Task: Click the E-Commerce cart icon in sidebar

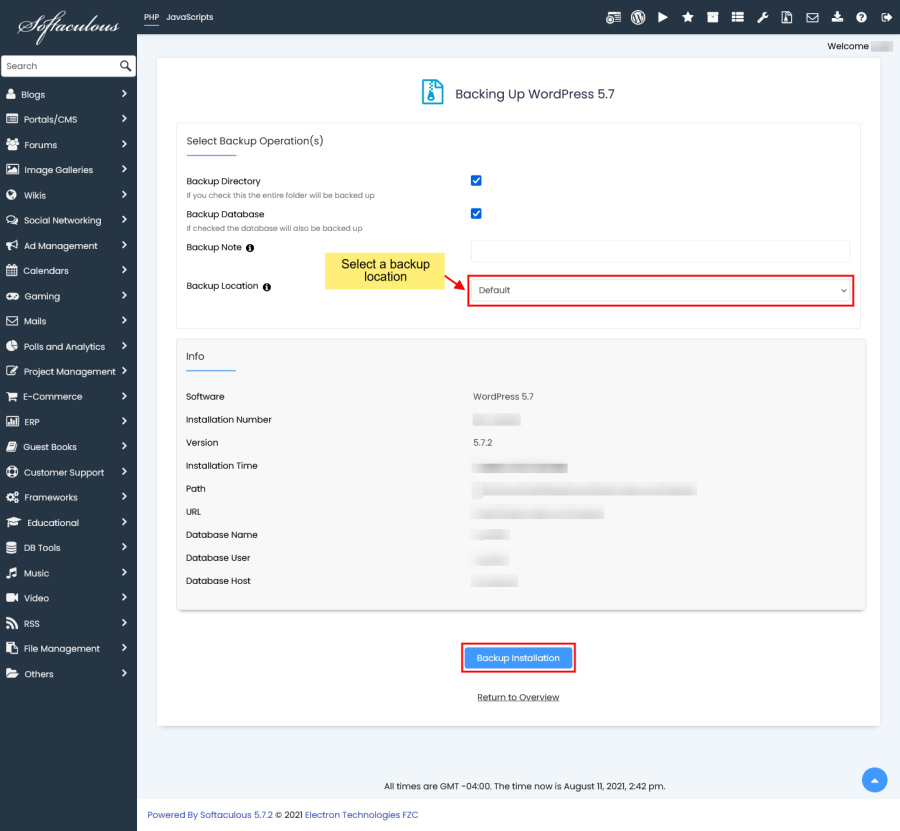Action: tap(11, 397)
